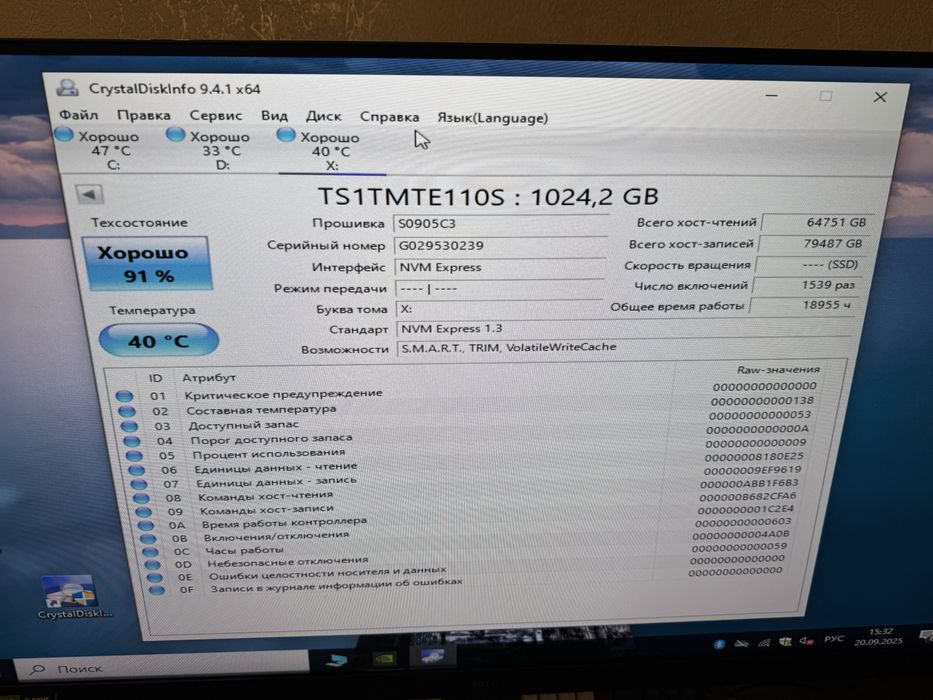This screenshot has height=700, width=933.
Task: Click the status circle for attribute 0C
Action: (151, 551)
